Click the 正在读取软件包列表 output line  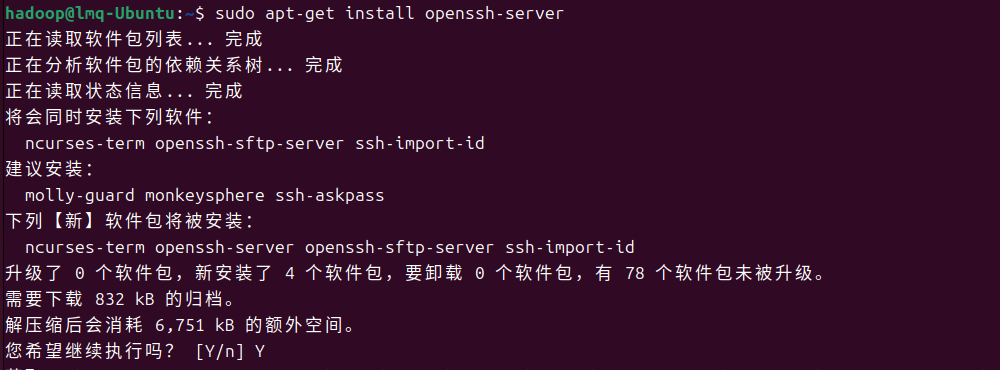pyautogui.click(x=134, y=40)
